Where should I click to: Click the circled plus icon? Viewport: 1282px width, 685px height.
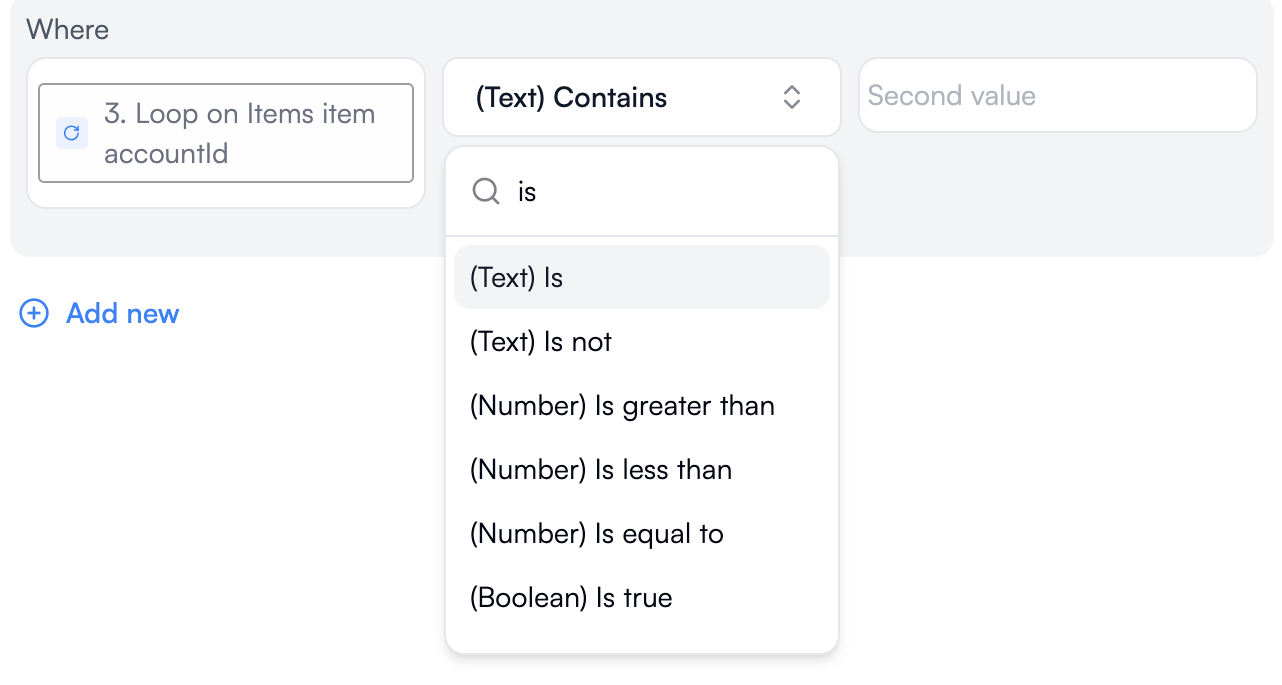point(34,314)
